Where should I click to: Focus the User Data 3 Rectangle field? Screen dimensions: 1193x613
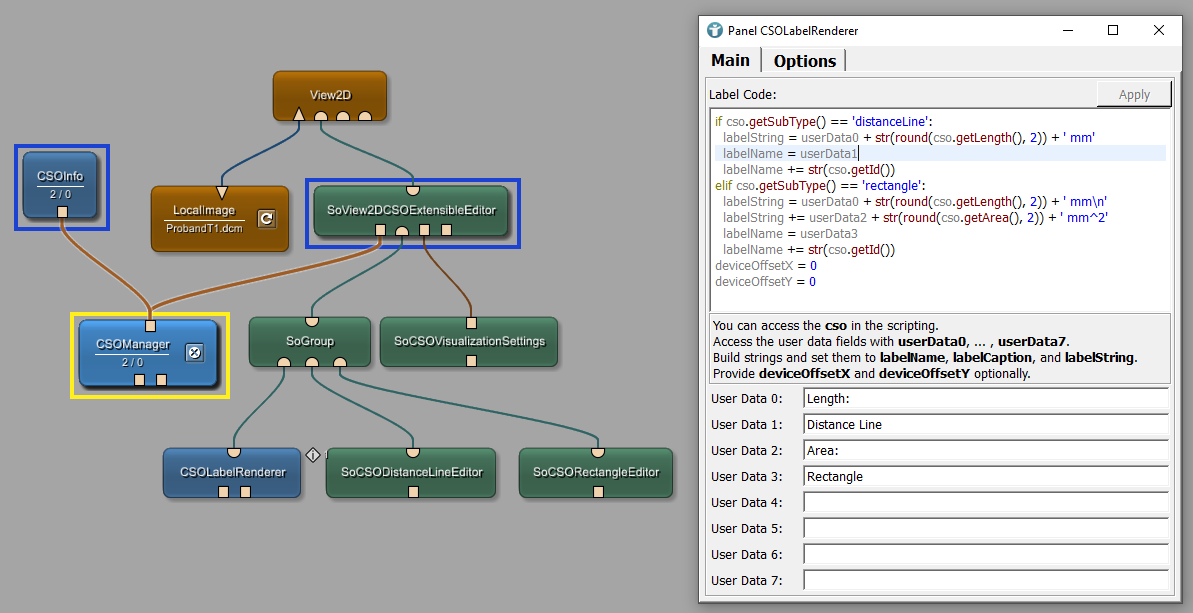click(x=984, y=477)
